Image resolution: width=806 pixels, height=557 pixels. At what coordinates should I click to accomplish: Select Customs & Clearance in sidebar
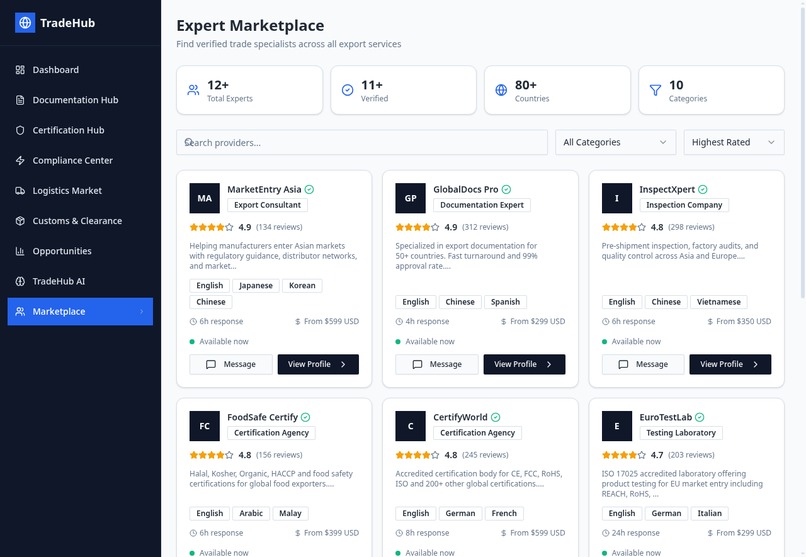[x=80, y=221]
